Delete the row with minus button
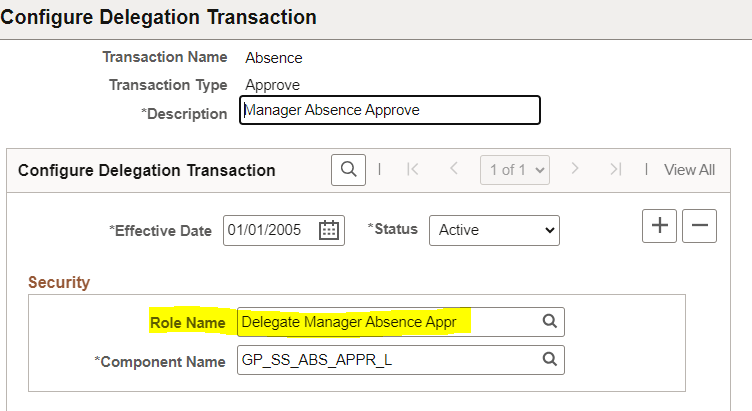The width and height of the screenshot is (752, 411). pyautogui.click(x=699, y=226)
